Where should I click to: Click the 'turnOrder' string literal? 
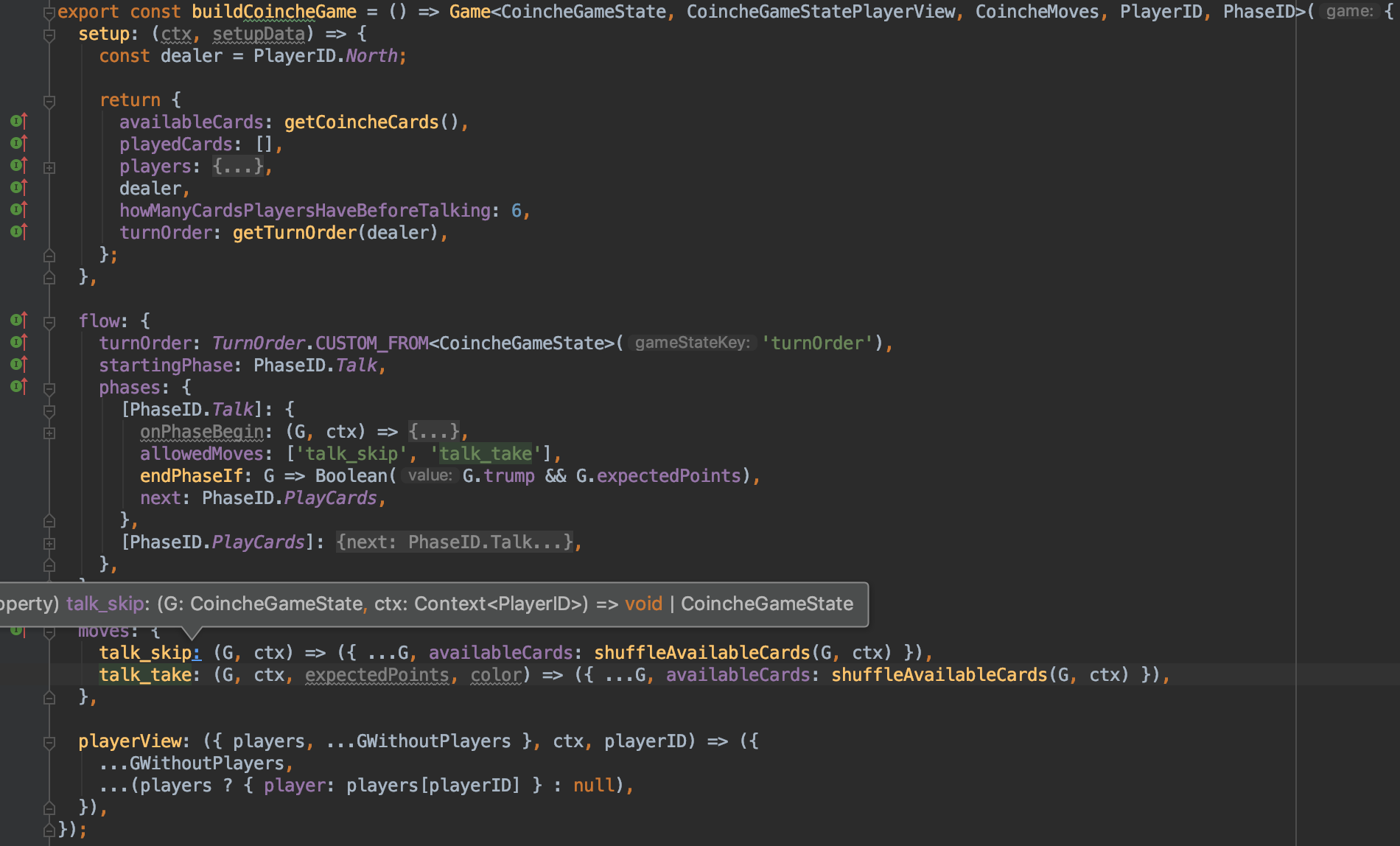pos(818,343)
